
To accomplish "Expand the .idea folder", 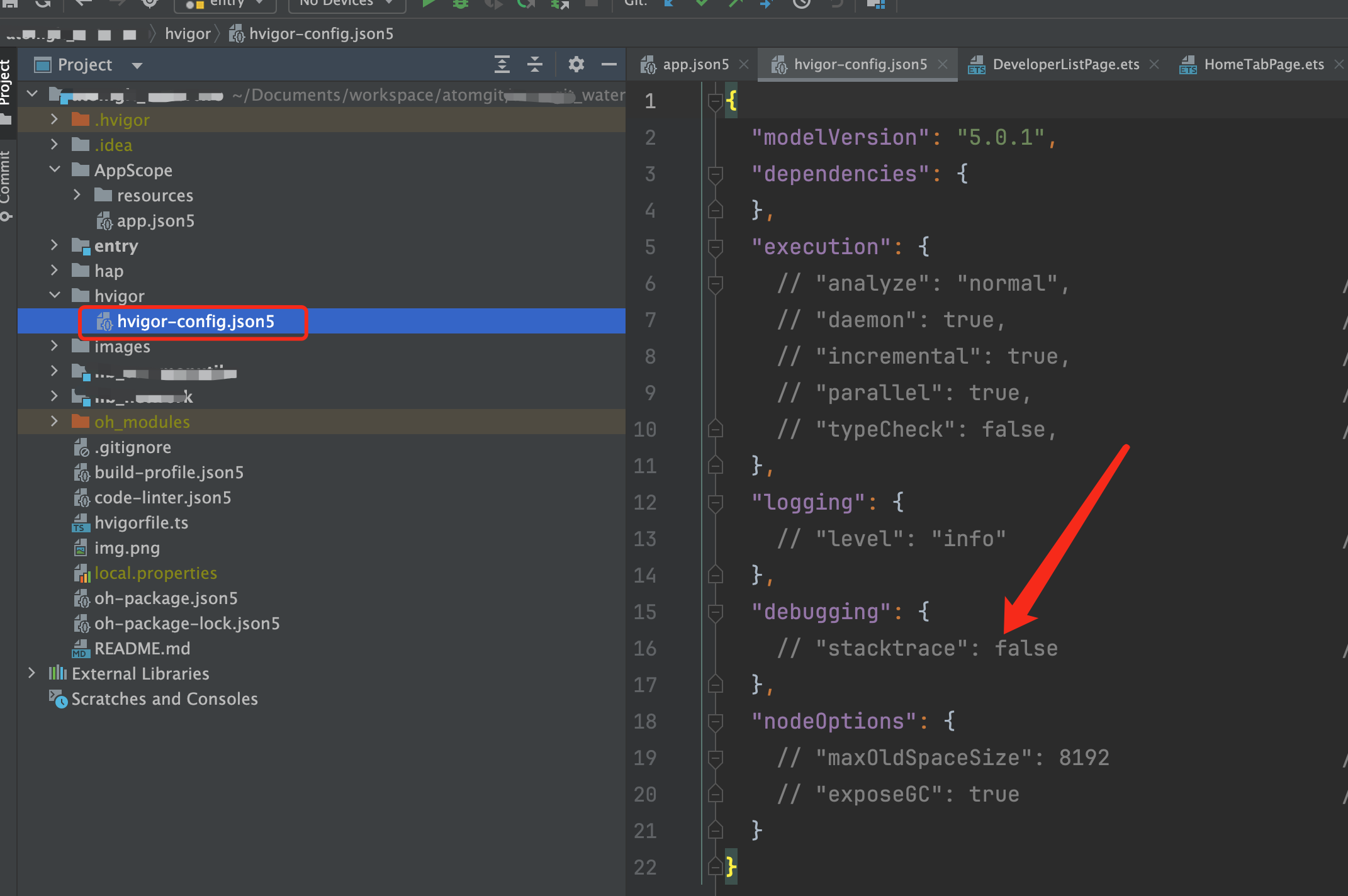I will [x=54, y=145].
